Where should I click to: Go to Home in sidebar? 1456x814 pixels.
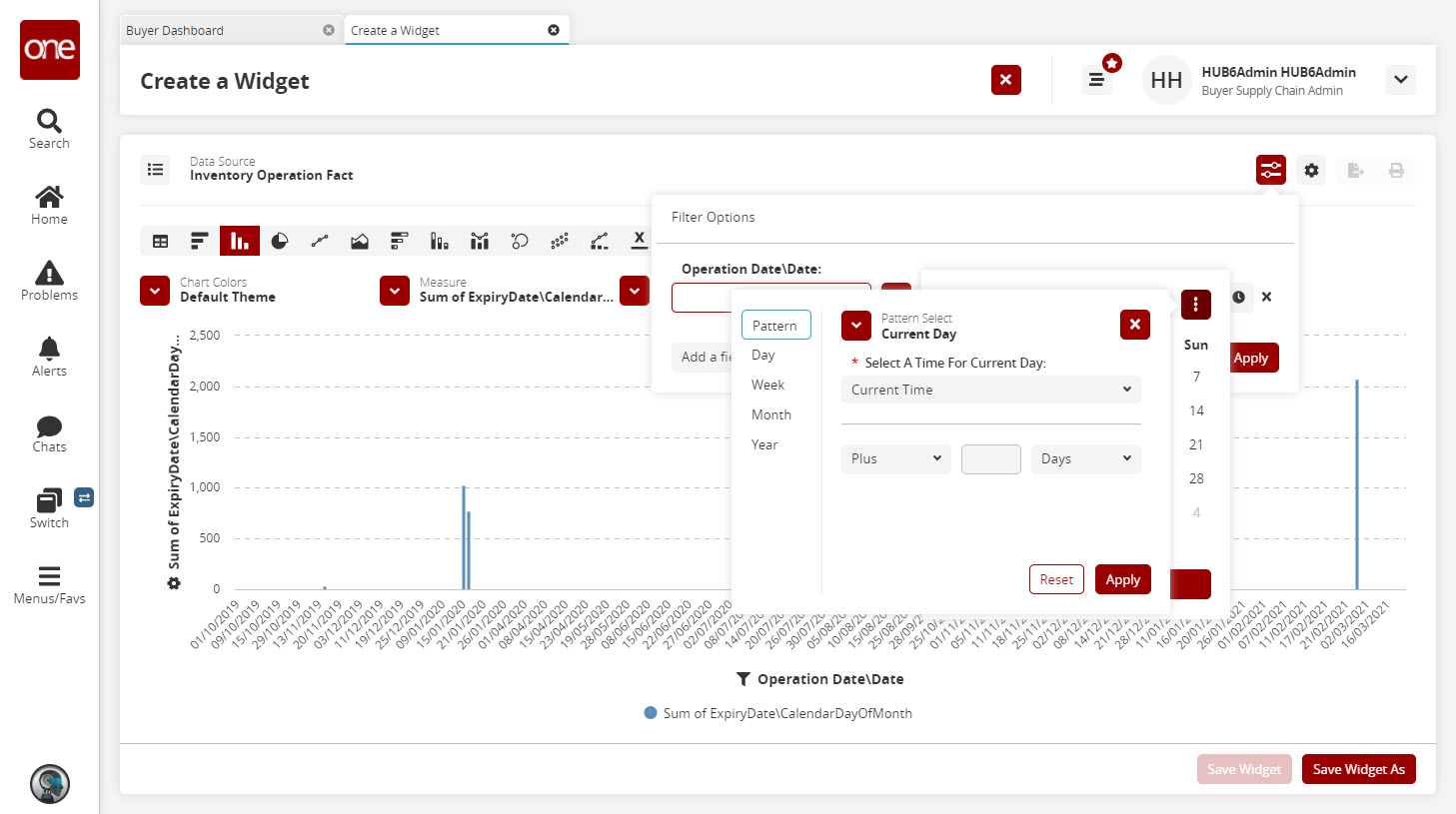[49, 206]
